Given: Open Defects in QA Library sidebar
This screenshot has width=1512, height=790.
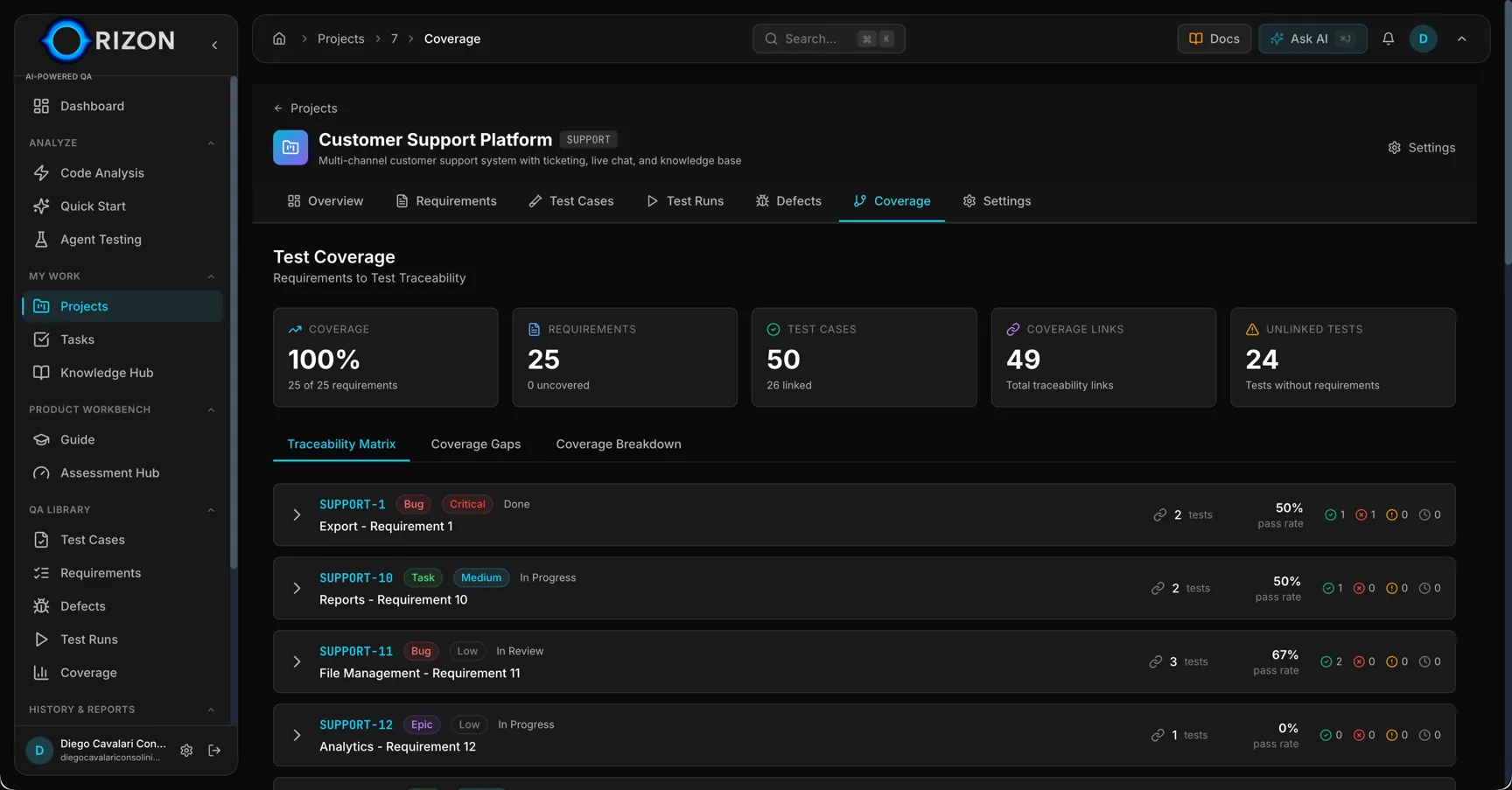Looking at the screenshot, I should 82,606.
